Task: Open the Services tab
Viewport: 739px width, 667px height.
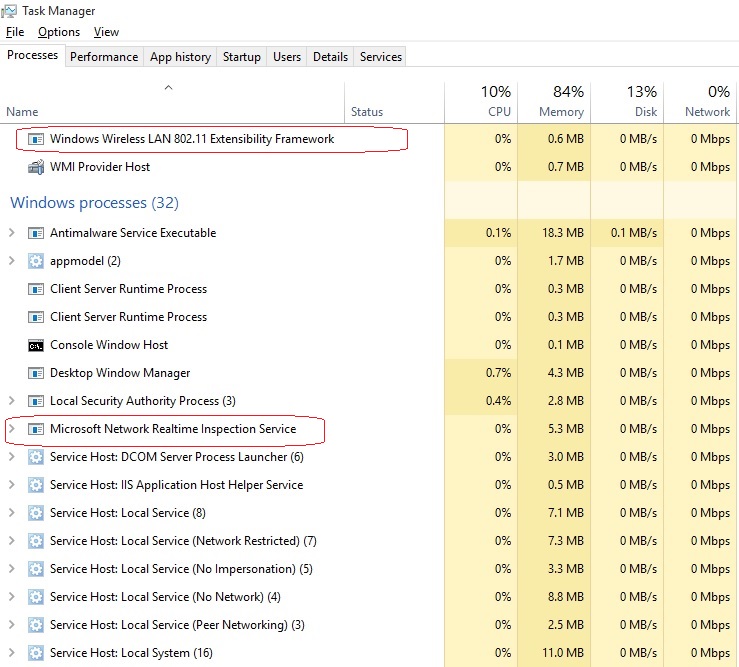Action: (x=380, y=57)
